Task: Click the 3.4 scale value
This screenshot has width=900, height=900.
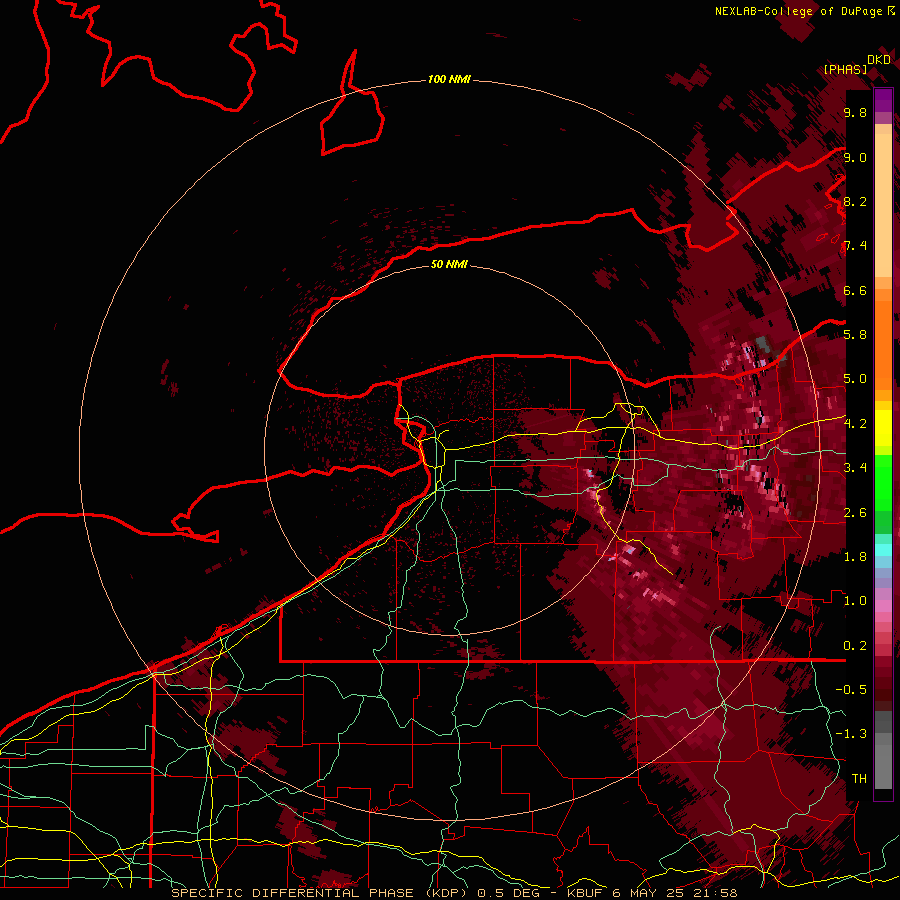Action: point(855,468)
